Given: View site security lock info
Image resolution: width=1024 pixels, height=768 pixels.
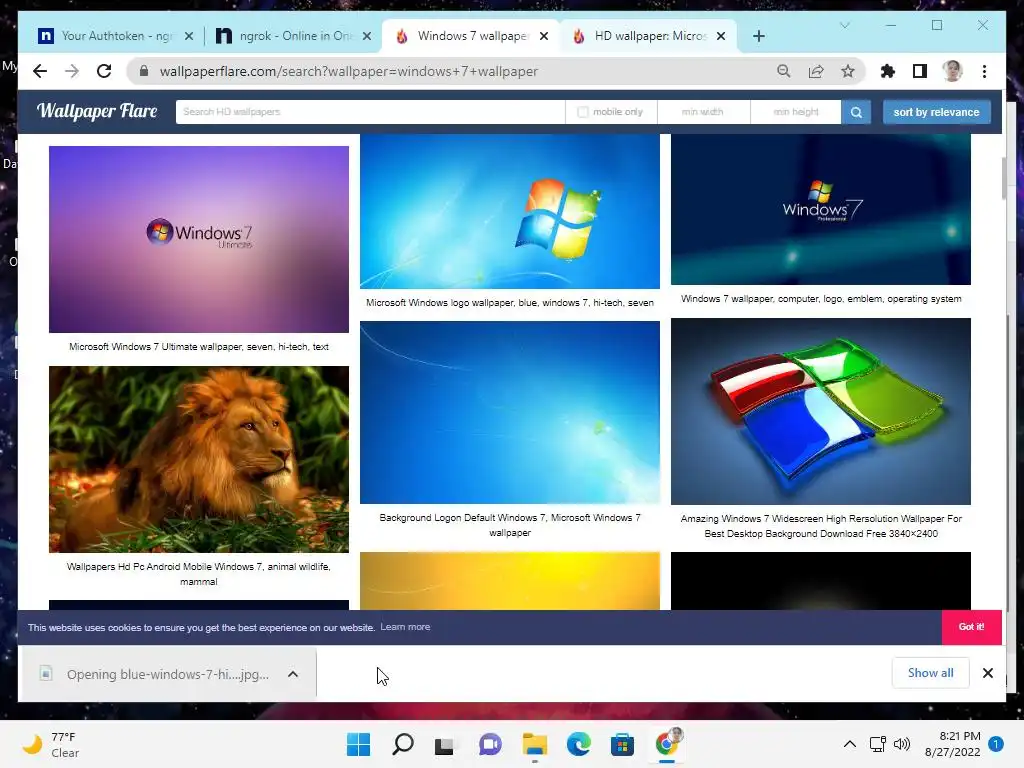Looking at the screenshot, I should (144, 71).
